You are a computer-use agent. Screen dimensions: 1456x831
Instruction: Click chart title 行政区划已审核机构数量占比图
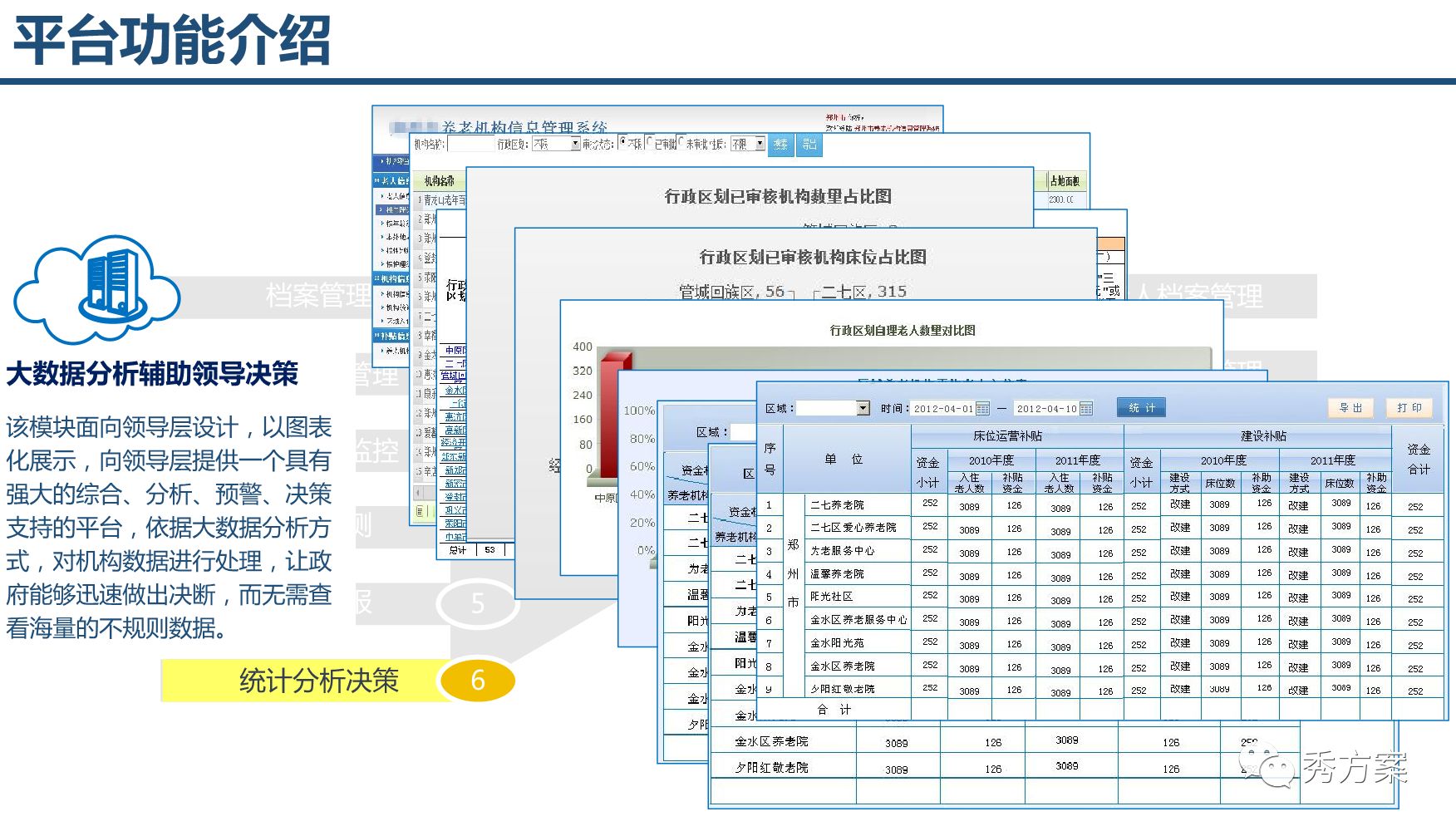point(778,196)
